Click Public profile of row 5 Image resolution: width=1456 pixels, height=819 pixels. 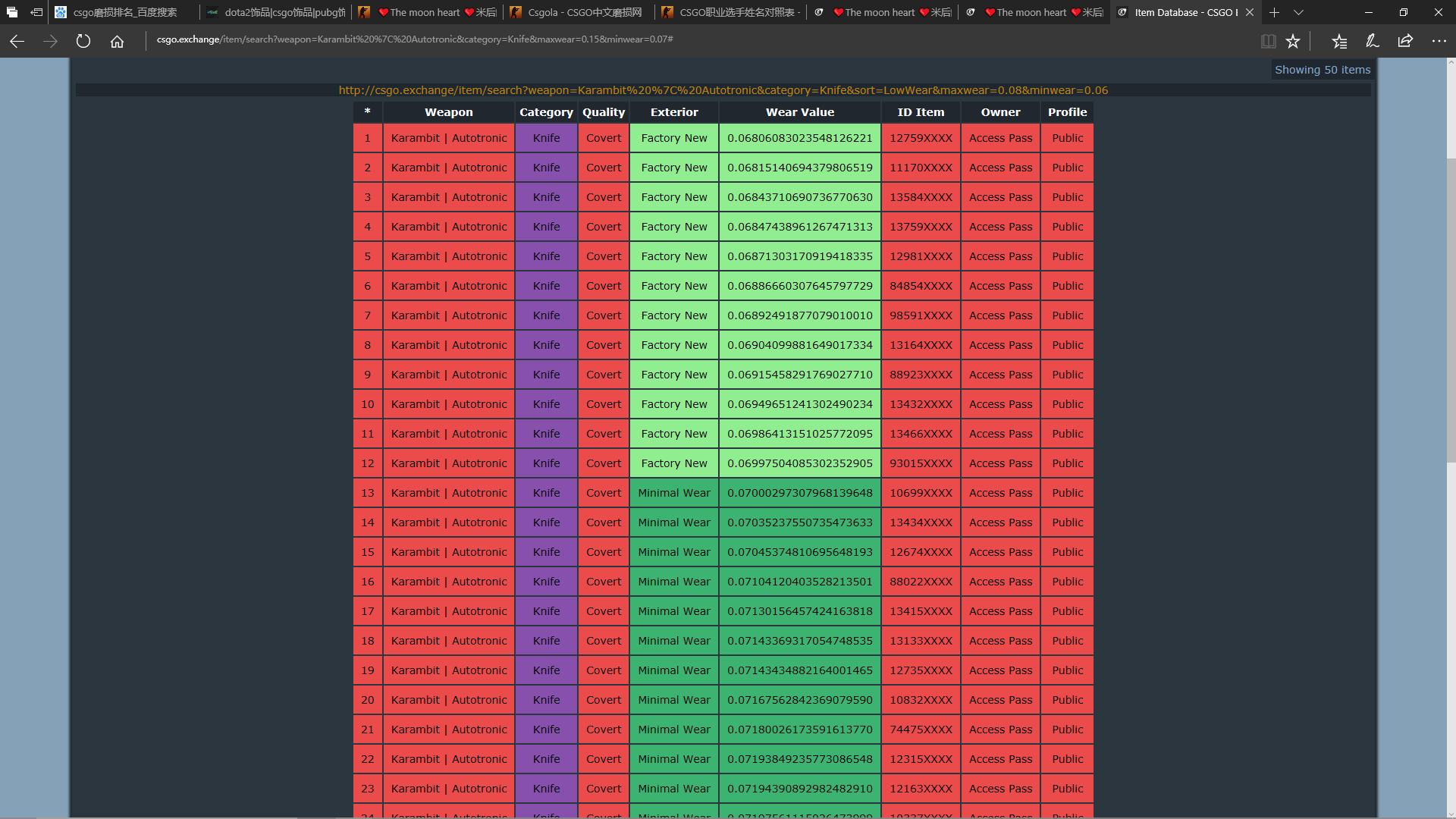1067,256
